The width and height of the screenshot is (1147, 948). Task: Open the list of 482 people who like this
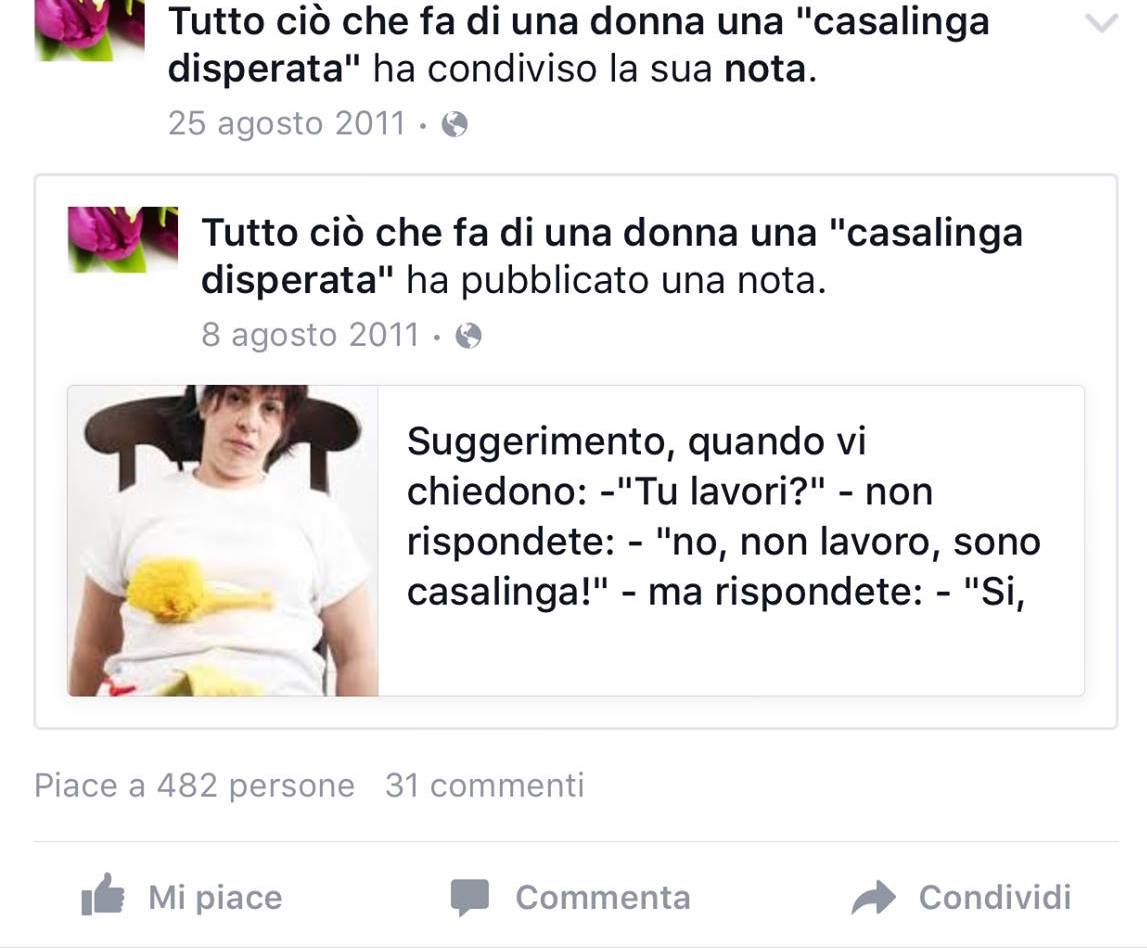point(195,786)
